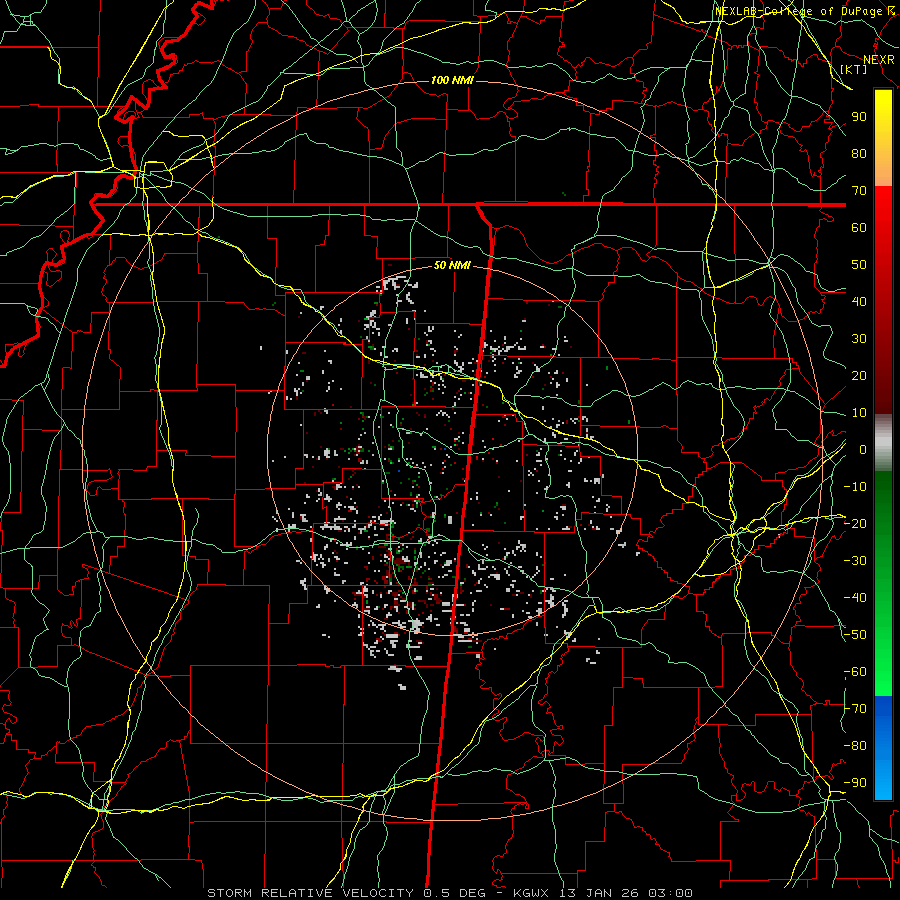Click the 80 label on the velocity scale
This screenshot has width=900, height=900.
click(859, 154)
